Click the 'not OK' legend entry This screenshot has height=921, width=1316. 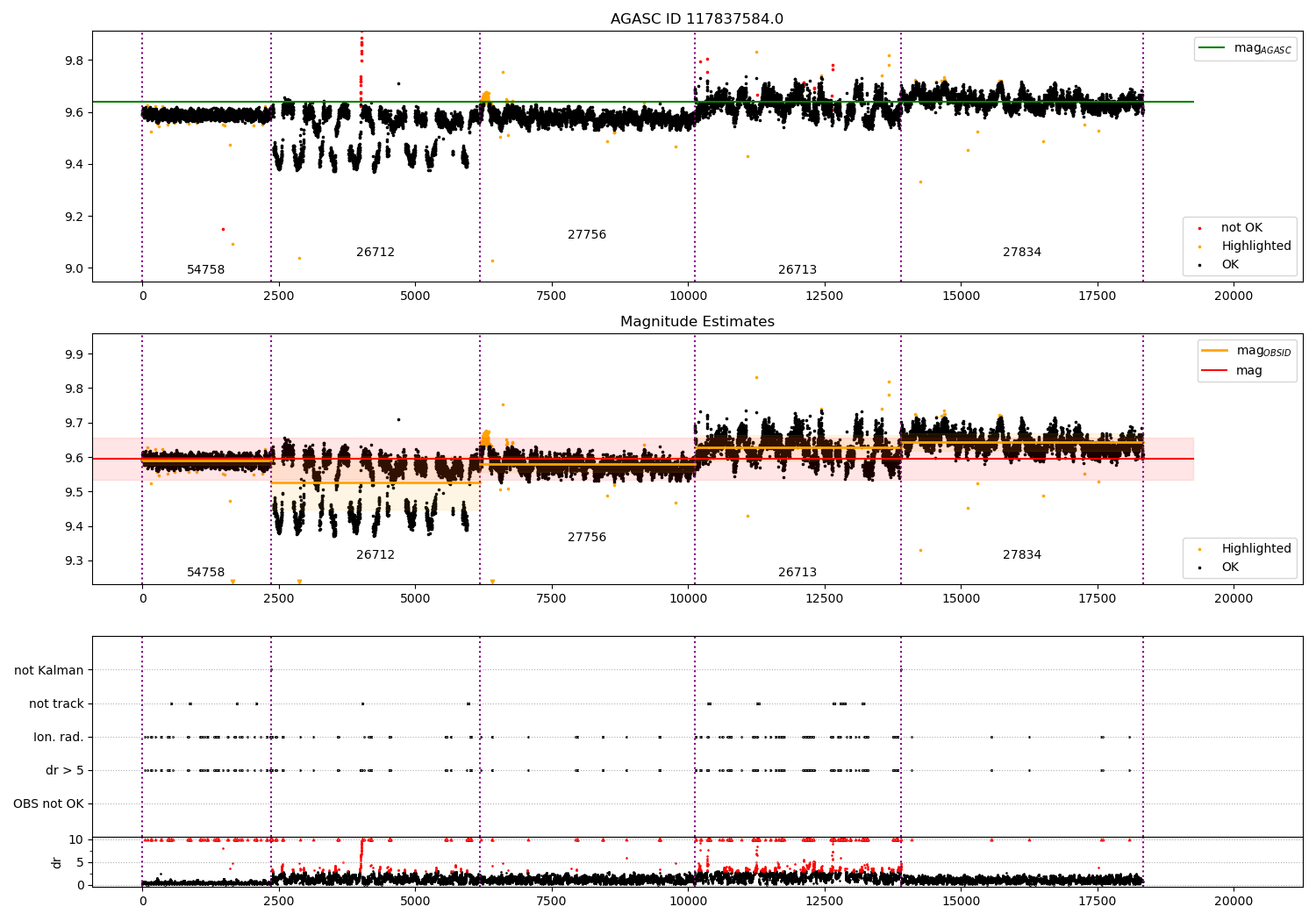click(x=1241, y=228)
